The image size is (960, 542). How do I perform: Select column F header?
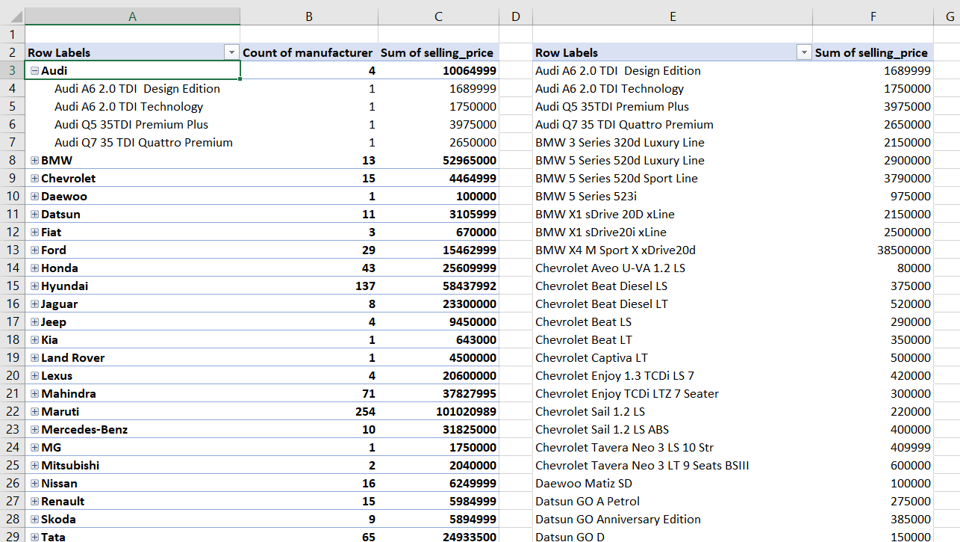[x=872, y=16]
